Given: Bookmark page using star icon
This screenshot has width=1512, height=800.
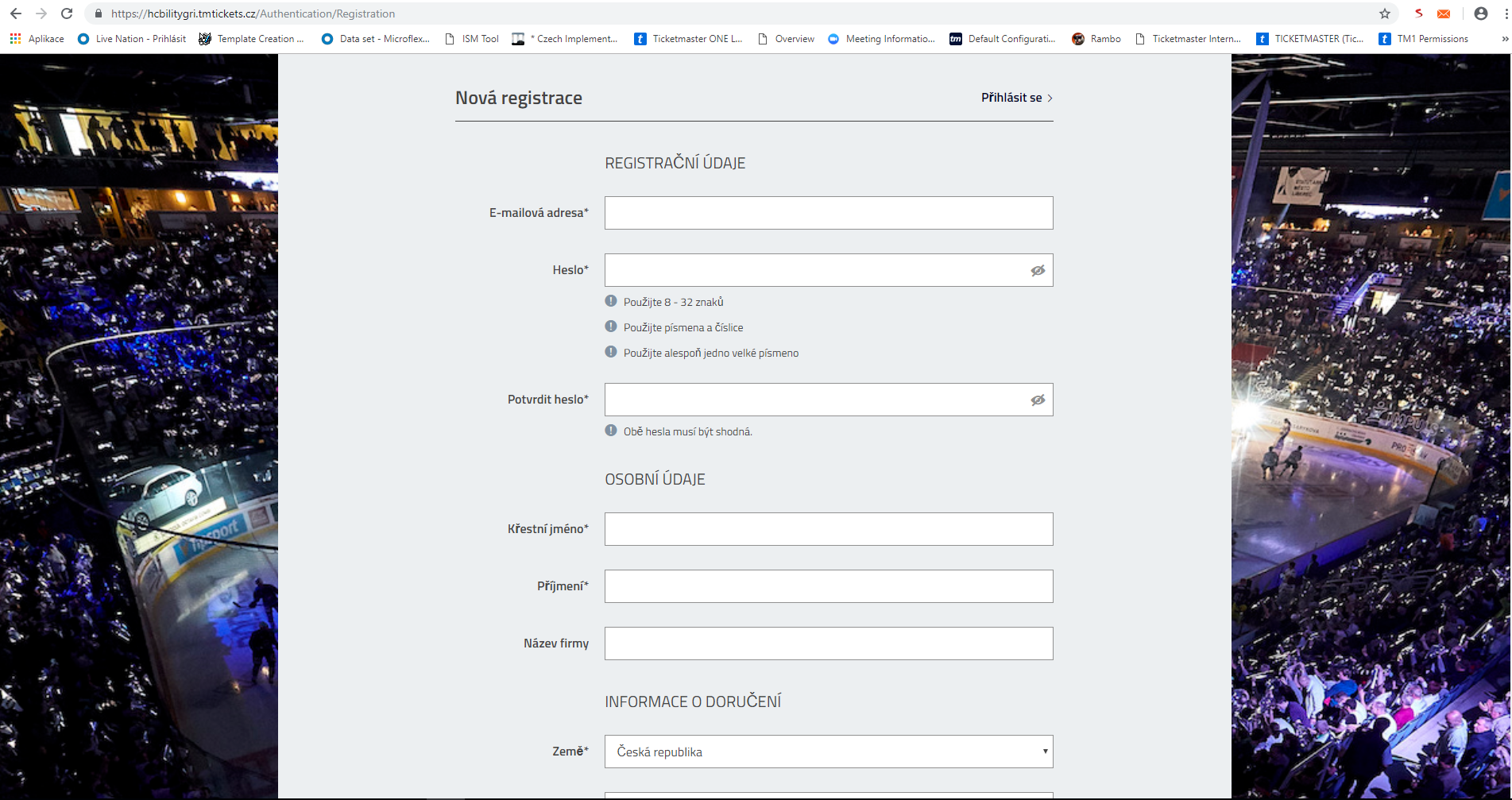Looking at the screenshot, I should [1385, 14].
